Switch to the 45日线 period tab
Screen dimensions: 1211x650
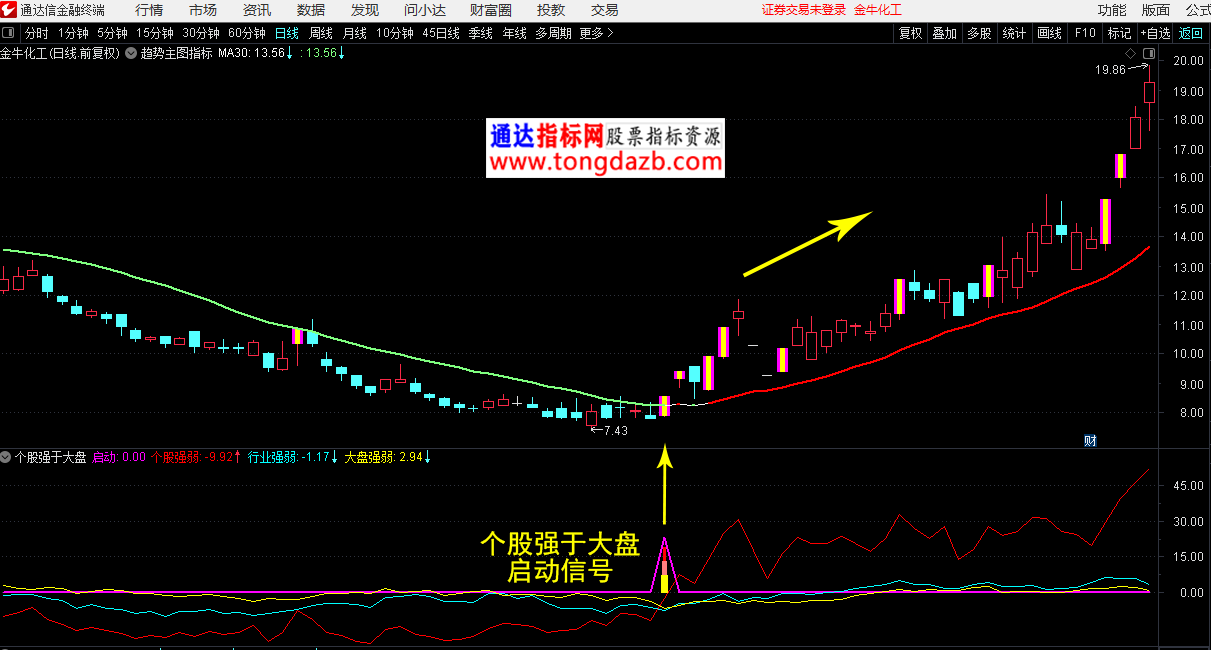[441, 33]
